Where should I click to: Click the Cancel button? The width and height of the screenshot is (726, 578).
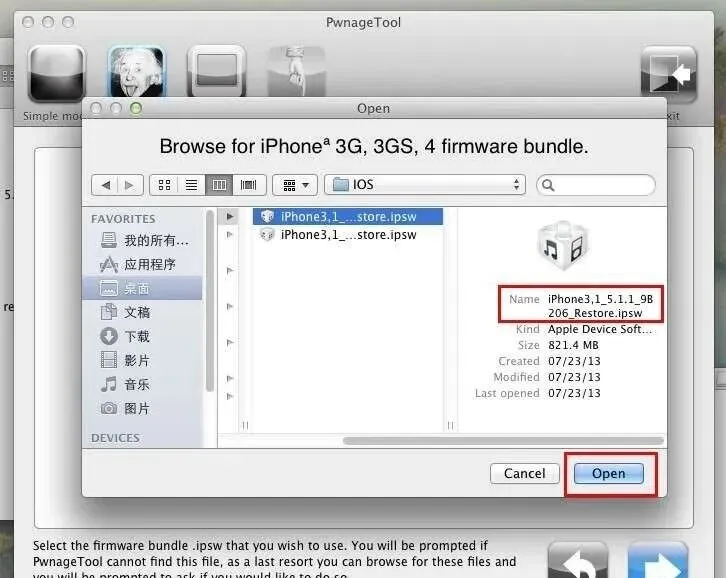coord(525,473)
